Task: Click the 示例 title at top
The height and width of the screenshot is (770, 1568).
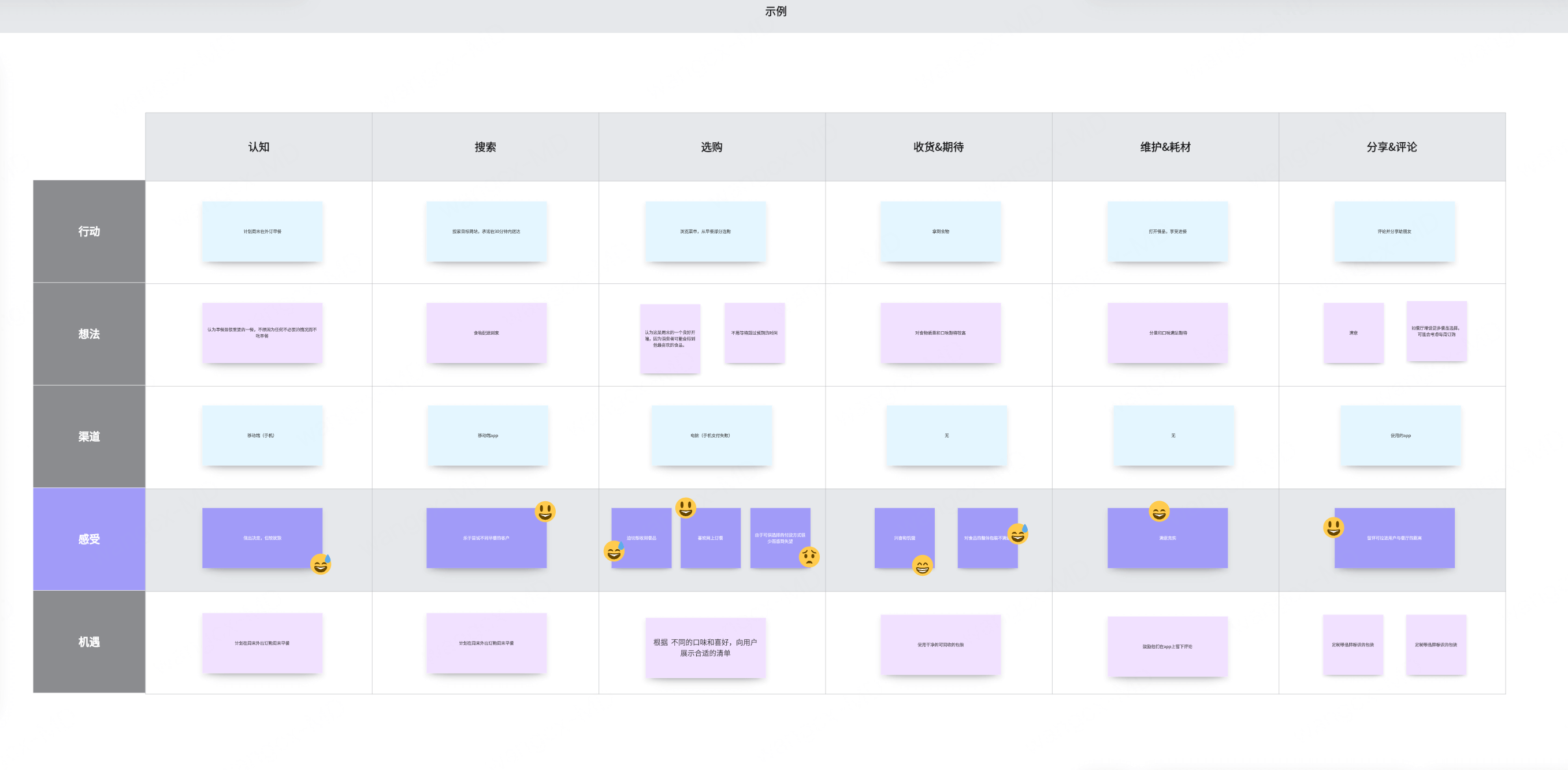Action: pyautogui.click(x=775, y=12)
